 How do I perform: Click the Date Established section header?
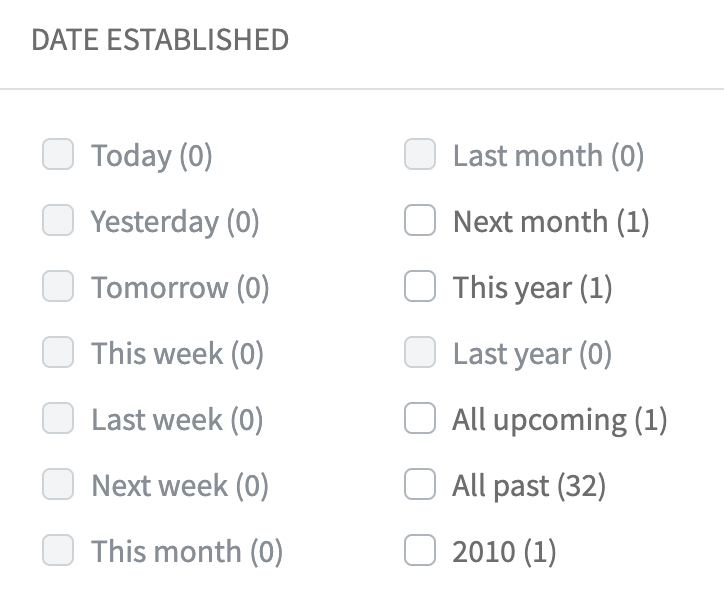pyautogui.click(x=160, y=40)
